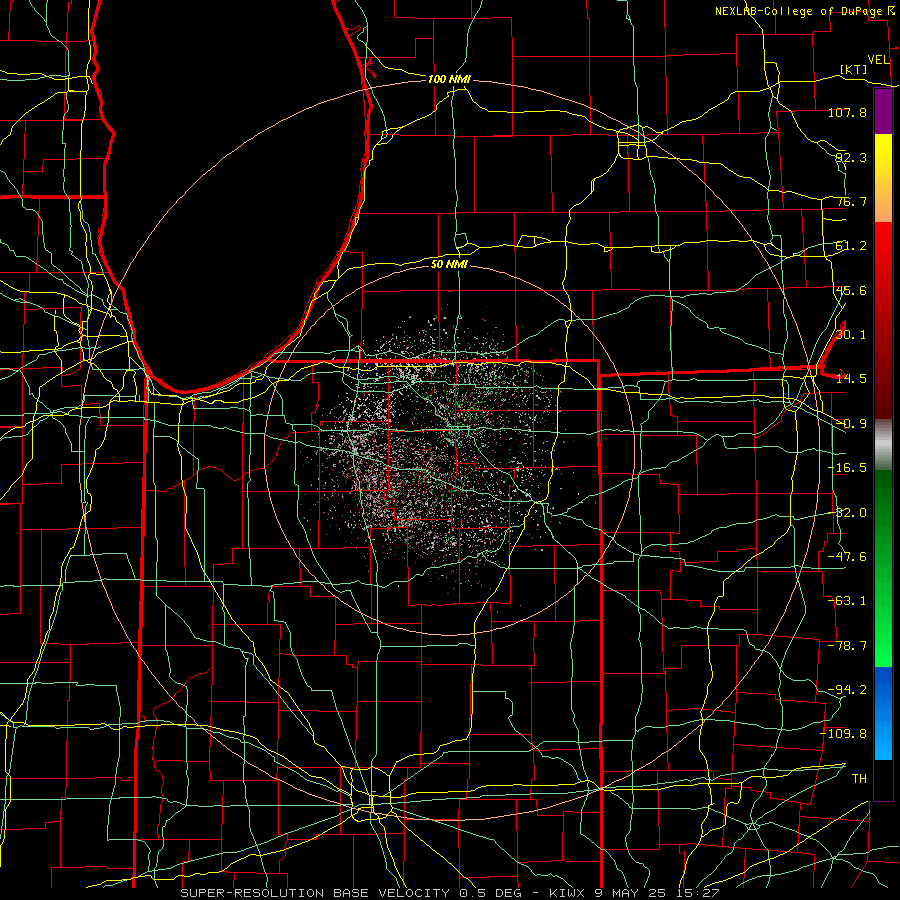The height and width of the screenshot is (900, 900).
Task: Click the TH label below the color bar
Action: click(859, 779)
